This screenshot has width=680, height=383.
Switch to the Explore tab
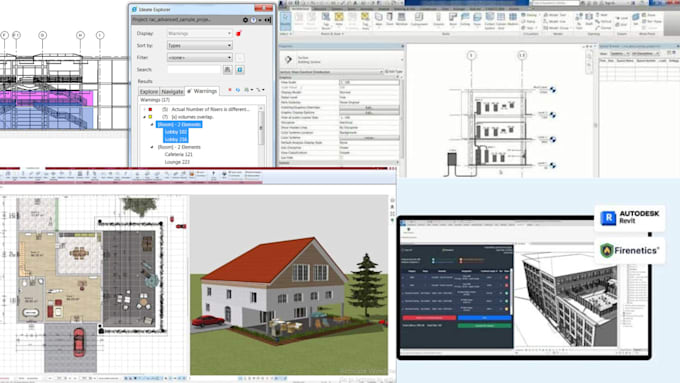[149, 92]
